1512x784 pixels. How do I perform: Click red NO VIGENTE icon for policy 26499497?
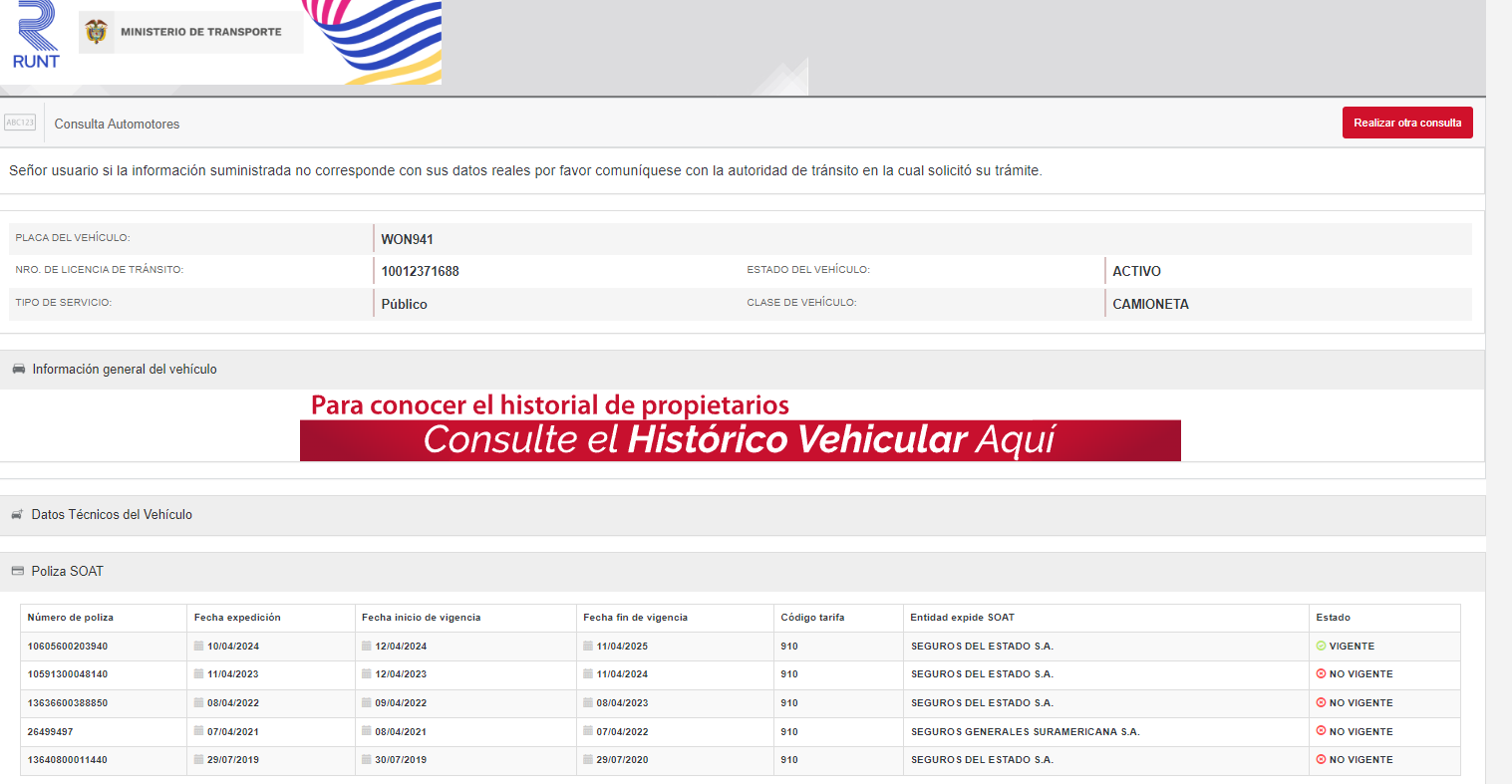coord(1321,732)
